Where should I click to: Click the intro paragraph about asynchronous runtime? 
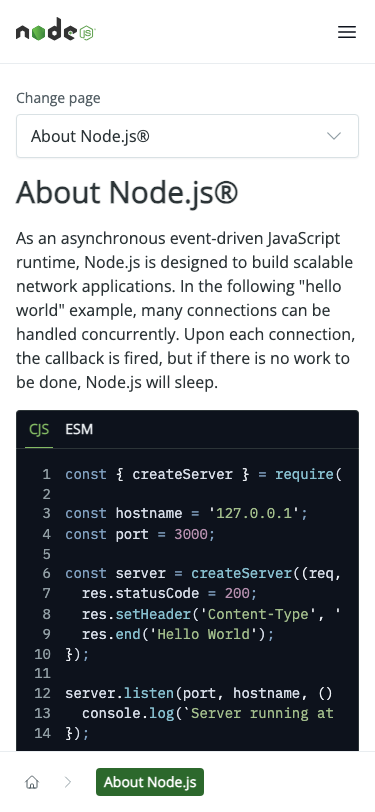point(186,311)
